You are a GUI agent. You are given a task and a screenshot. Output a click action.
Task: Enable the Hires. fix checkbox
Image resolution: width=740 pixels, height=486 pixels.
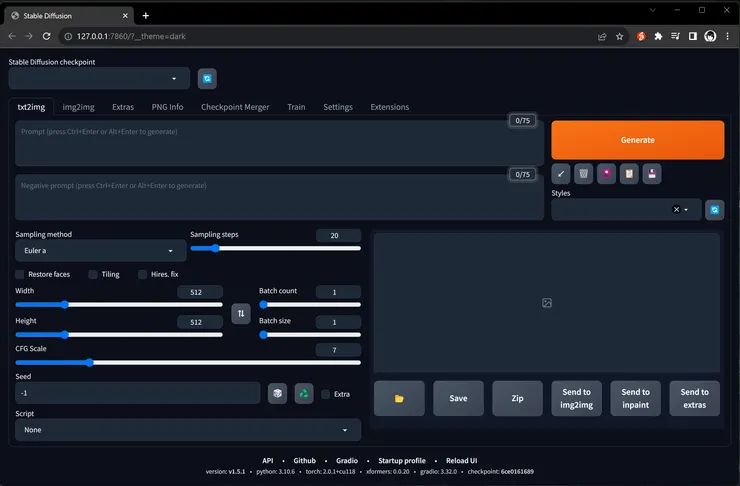[142, 274]
